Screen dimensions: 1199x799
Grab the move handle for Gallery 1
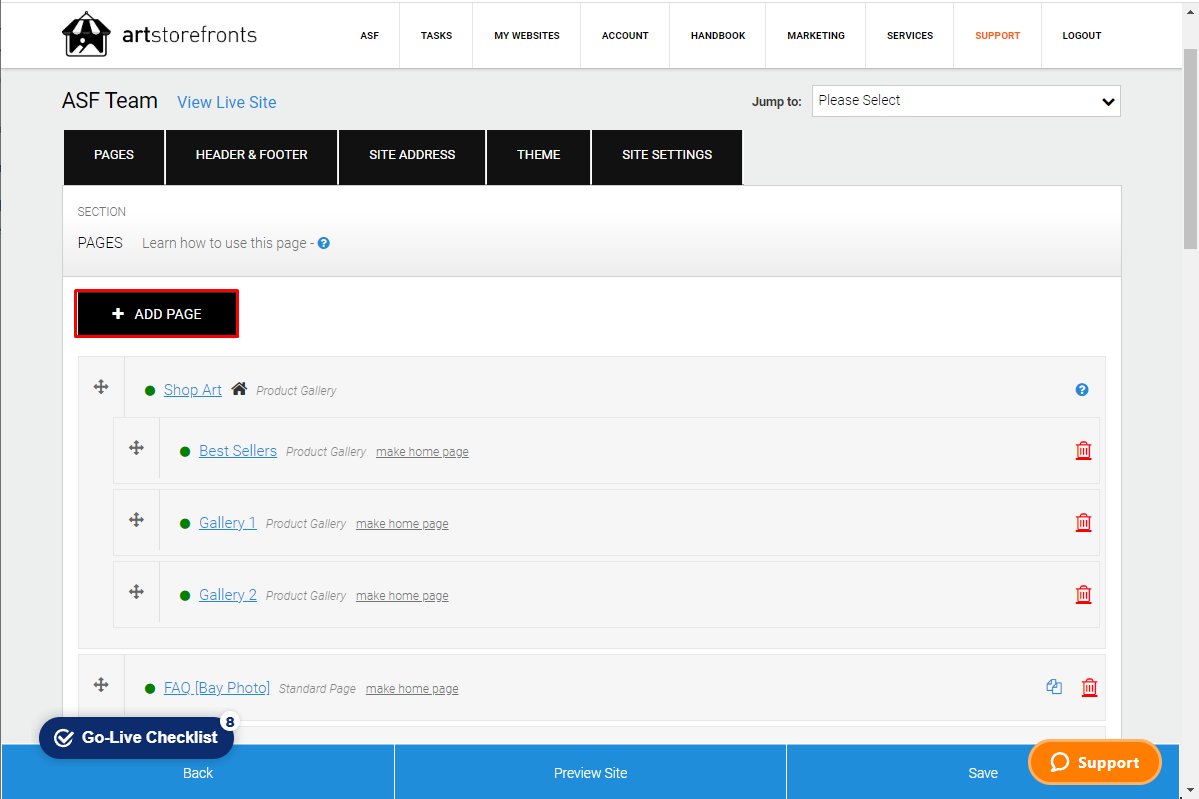tap(136, 519)
